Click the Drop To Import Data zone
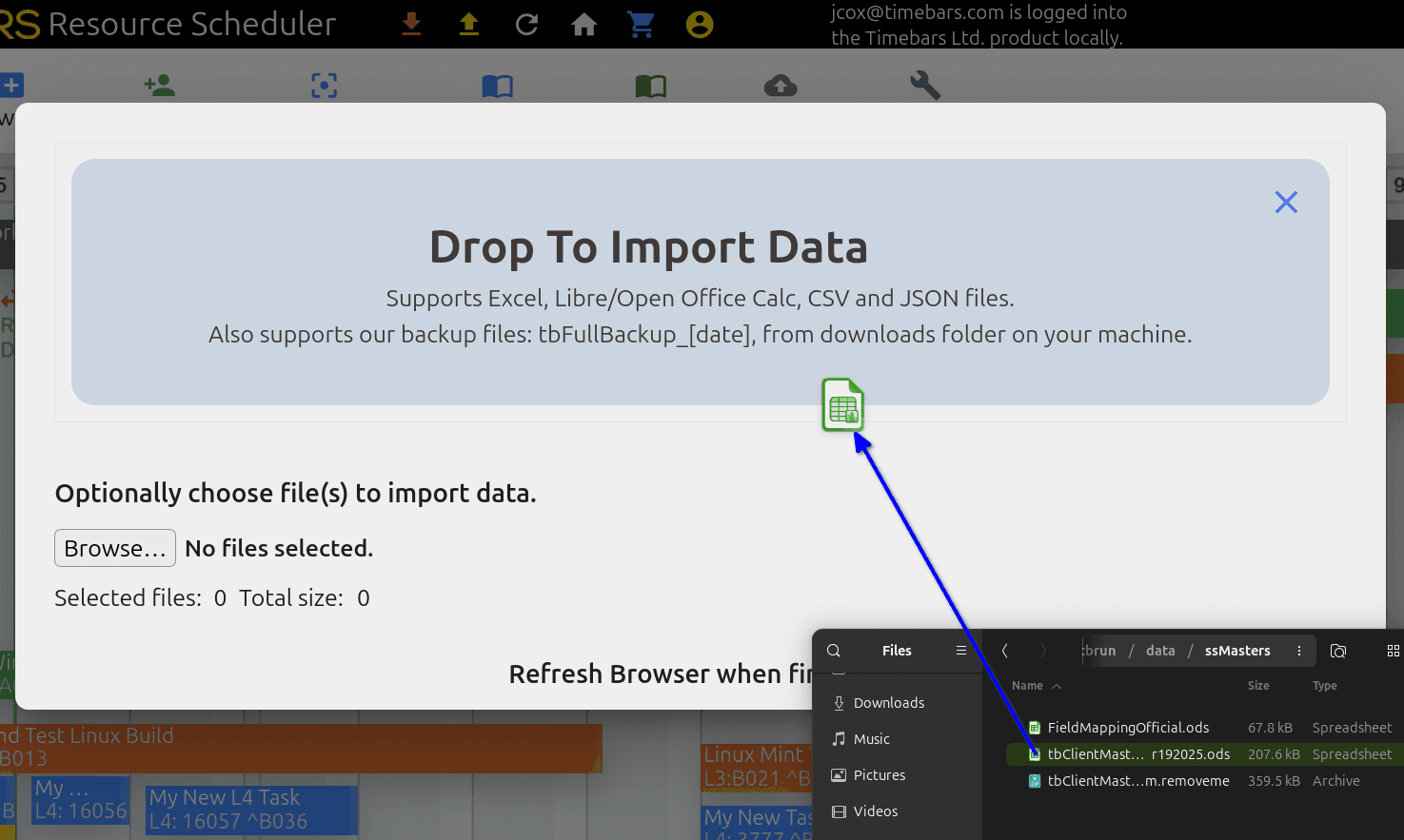Screen dimensions: 1404x840 point(700,282)
